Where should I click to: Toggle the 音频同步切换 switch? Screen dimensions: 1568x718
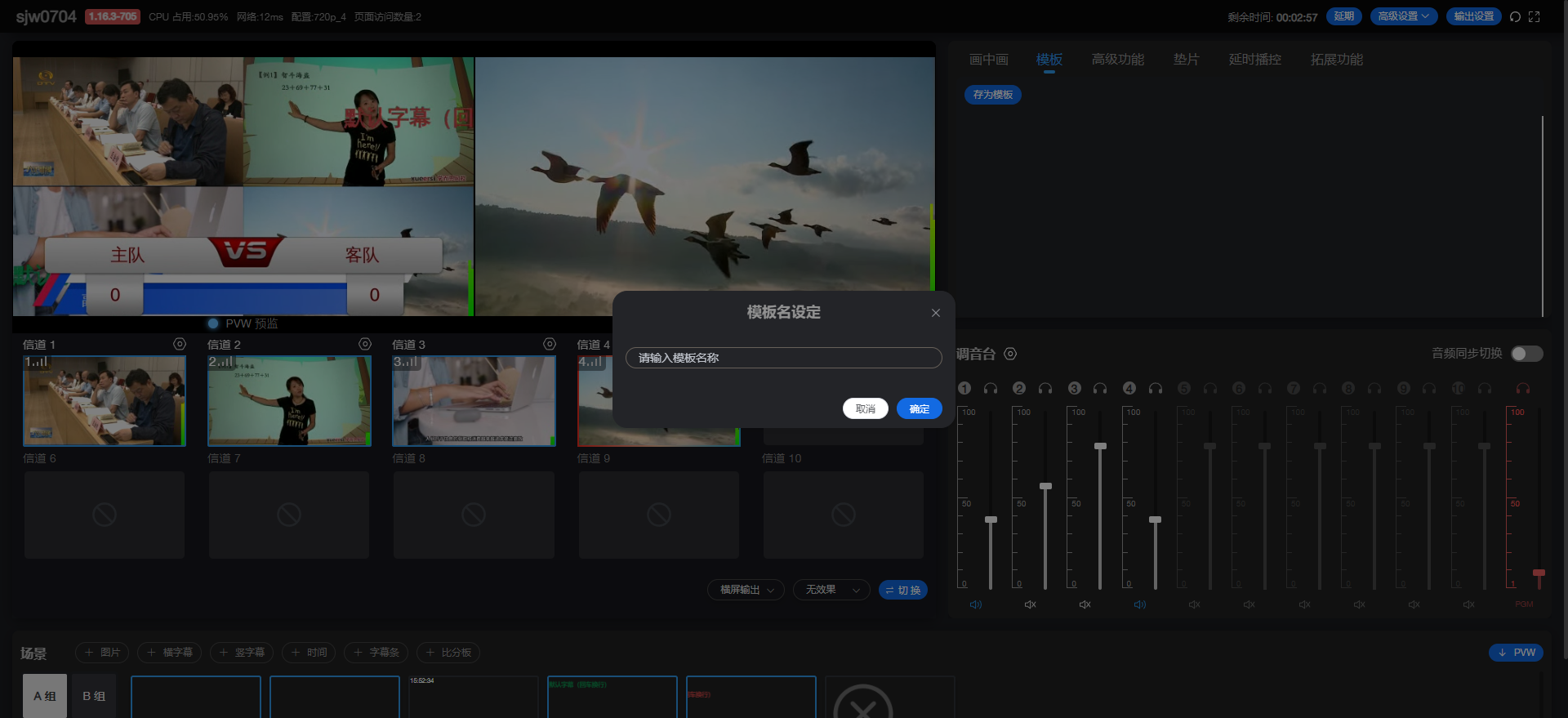coord(1526,354)
